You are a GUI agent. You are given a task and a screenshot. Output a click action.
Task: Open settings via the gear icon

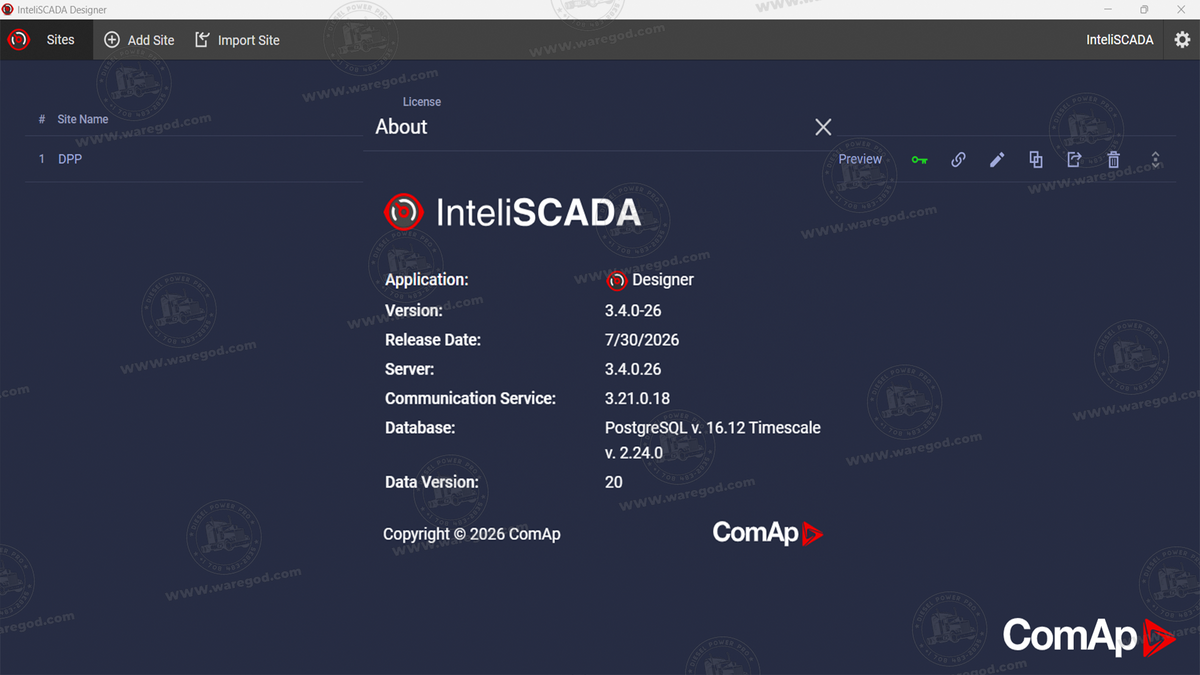[1182, 40]
